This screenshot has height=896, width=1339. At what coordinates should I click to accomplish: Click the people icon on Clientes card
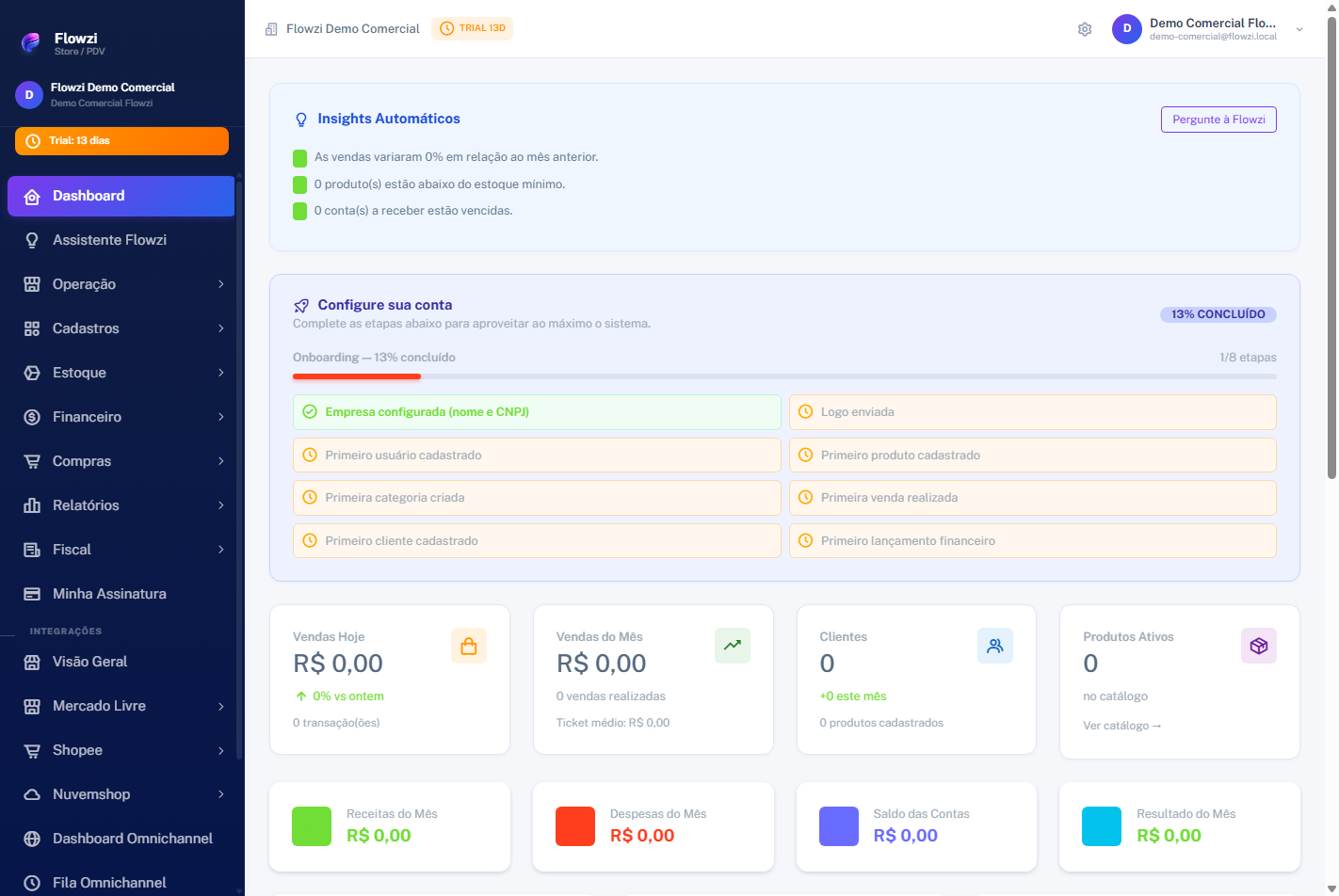click(x=995, y=646)
